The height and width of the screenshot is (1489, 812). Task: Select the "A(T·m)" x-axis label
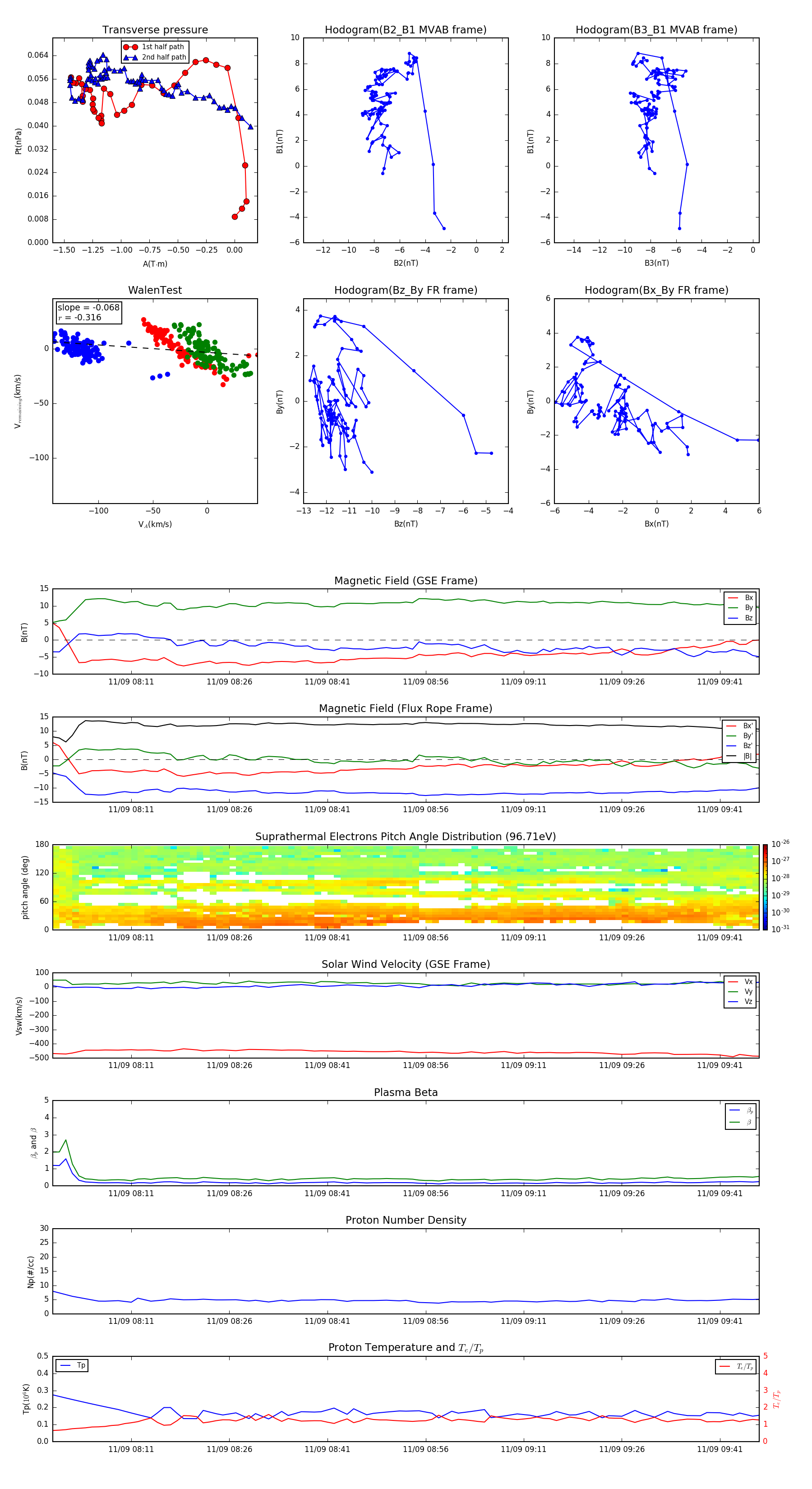tap(155, 264)
